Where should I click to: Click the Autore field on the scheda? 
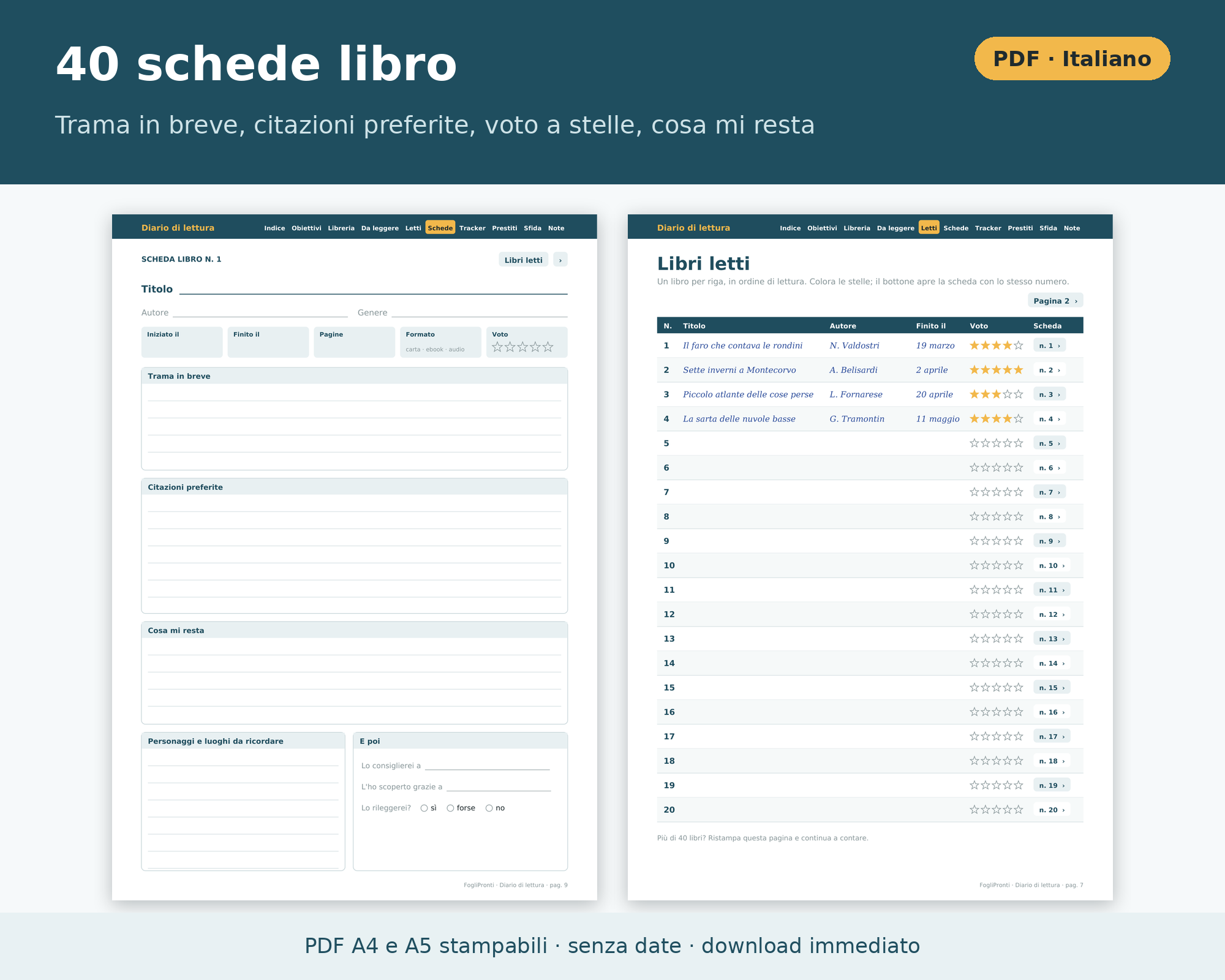pyautogui.click(x=260, y=312)
